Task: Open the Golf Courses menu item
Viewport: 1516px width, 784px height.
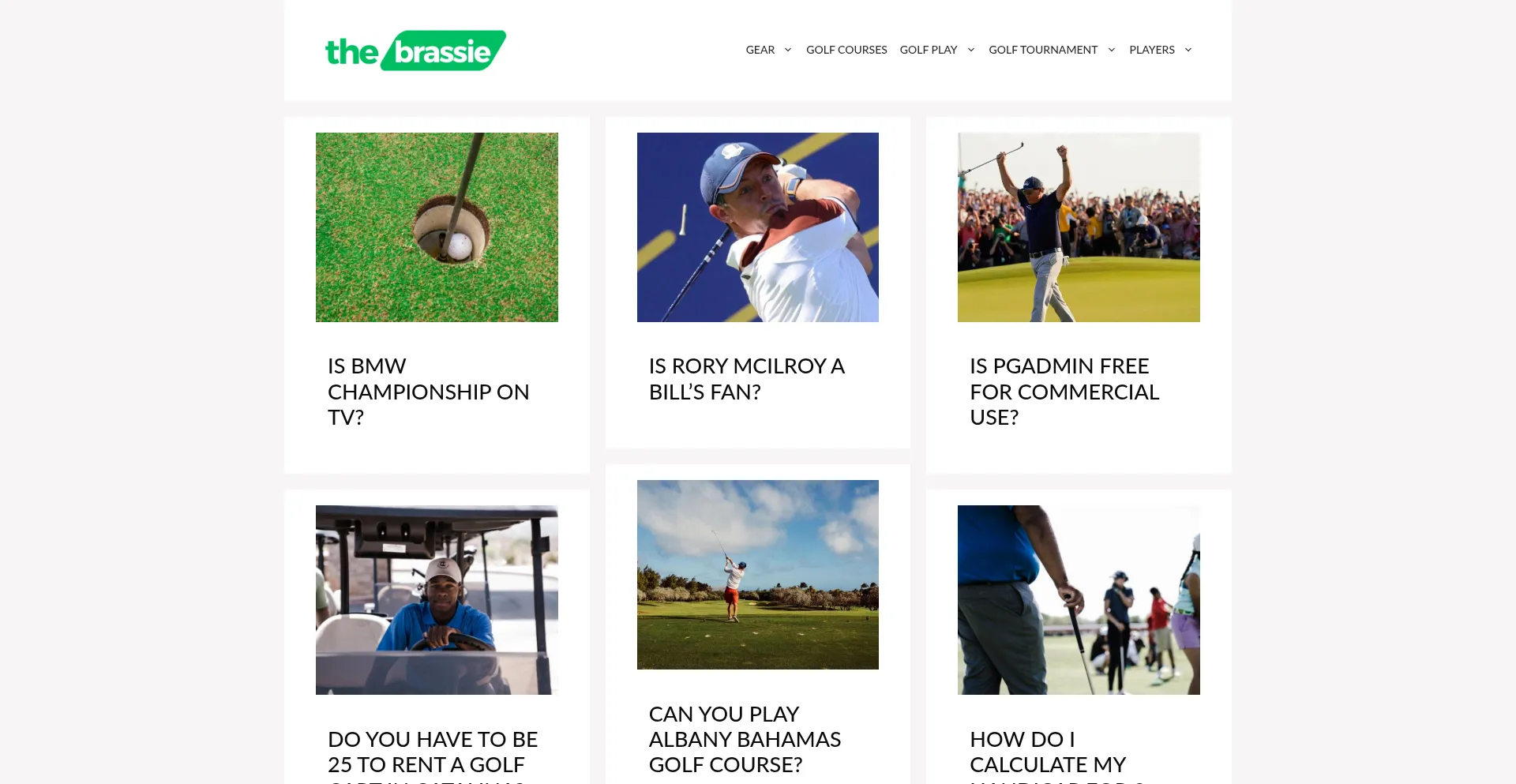Action: 846,50
